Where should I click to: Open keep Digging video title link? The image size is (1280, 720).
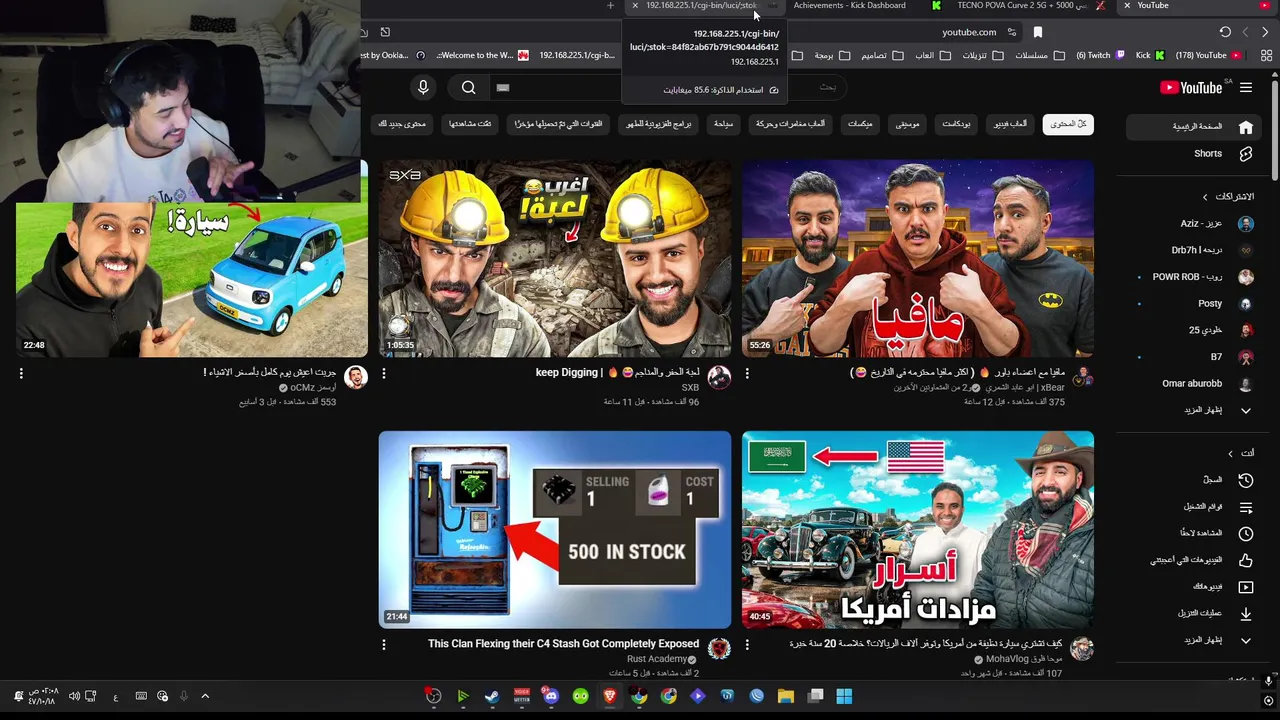pos(617,373)
